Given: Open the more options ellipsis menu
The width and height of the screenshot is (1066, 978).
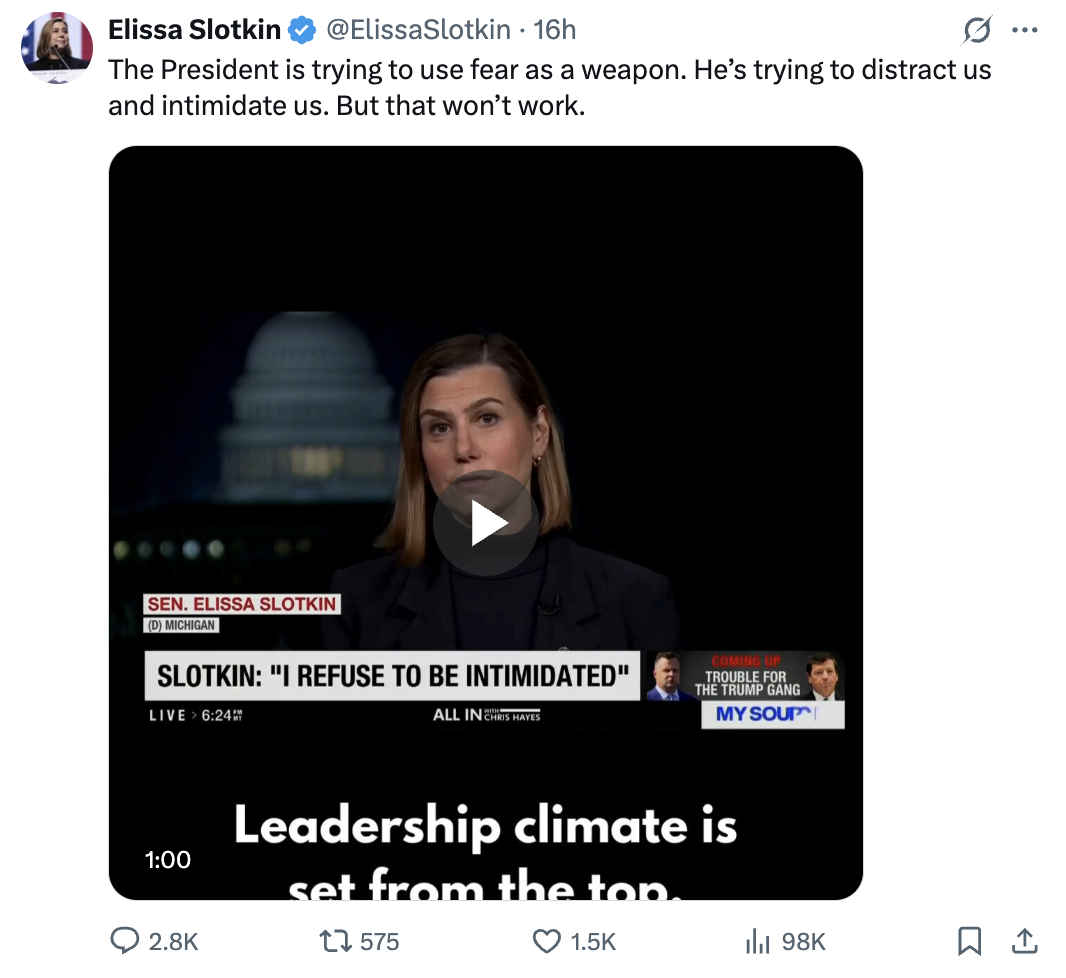Looking at the screenshot, I should coord(1025,30).
